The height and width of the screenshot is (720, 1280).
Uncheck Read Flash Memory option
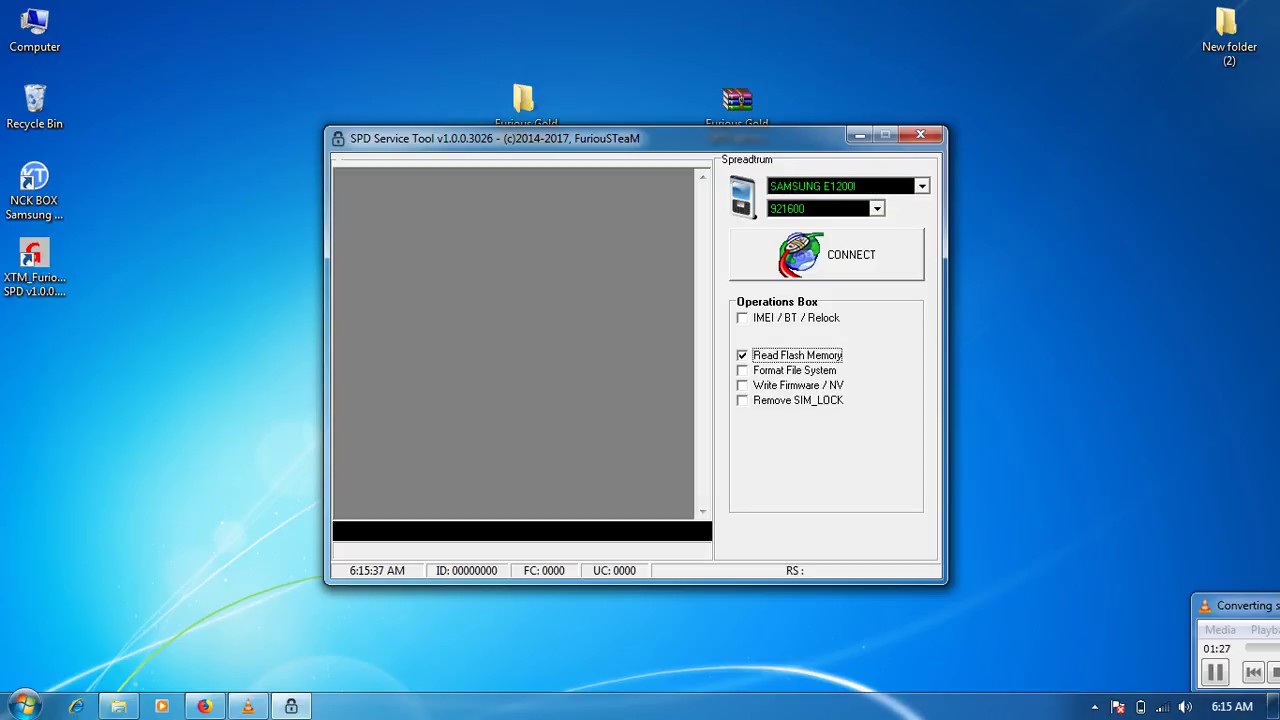click(742, 355)
